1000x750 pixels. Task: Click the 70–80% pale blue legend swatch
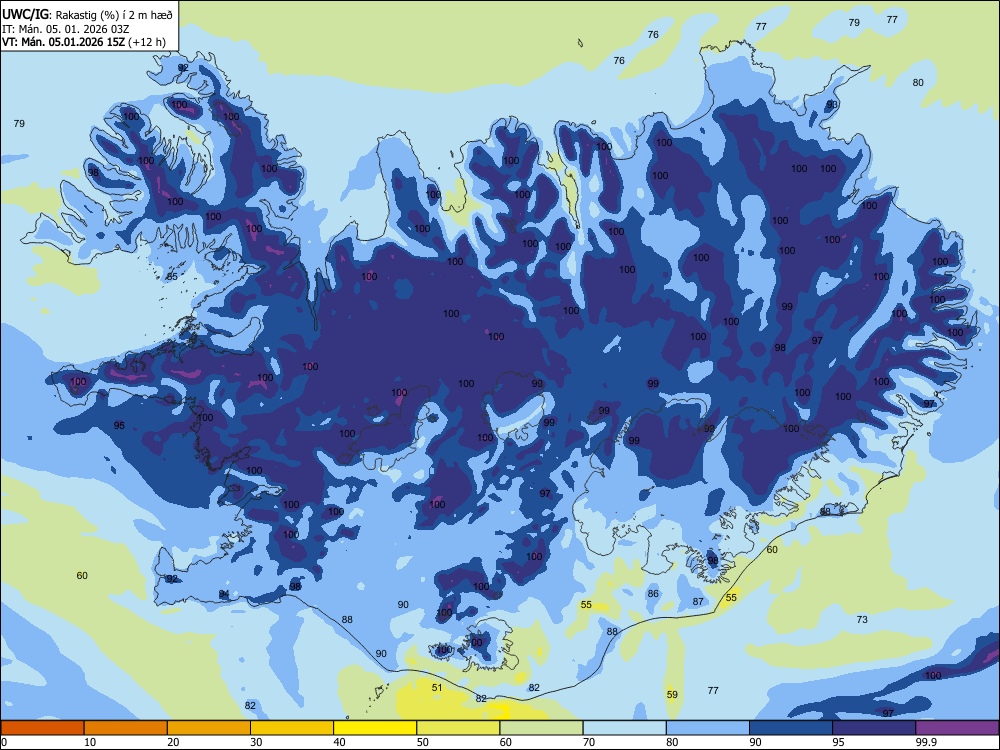click(x=624, y=728)
